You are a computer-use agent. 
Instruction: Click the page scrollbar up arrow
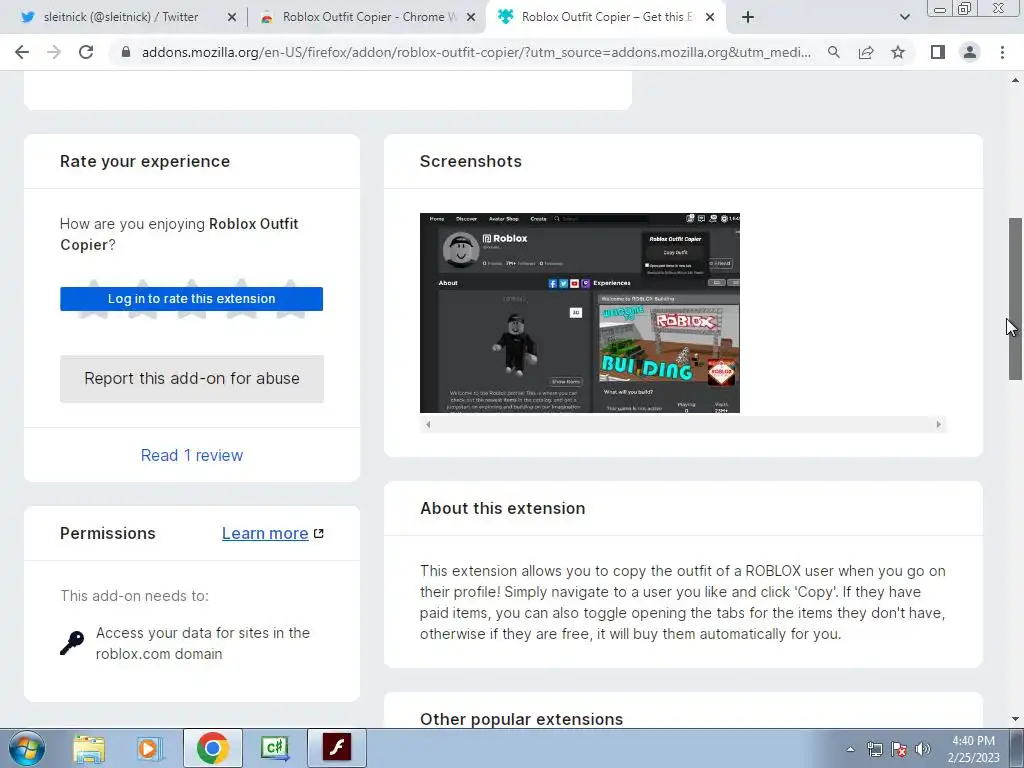[1015, 80]
